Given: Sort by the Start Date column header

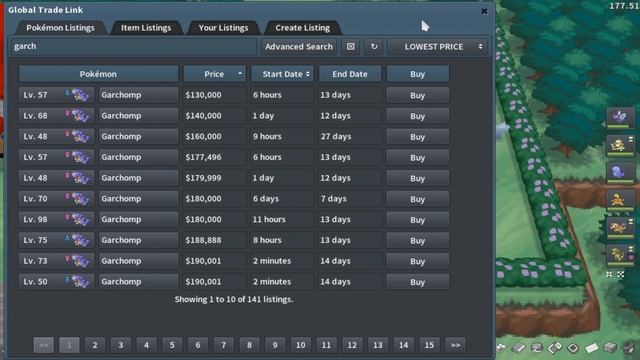Looking at the screenshot, I should tap(282, 74).
